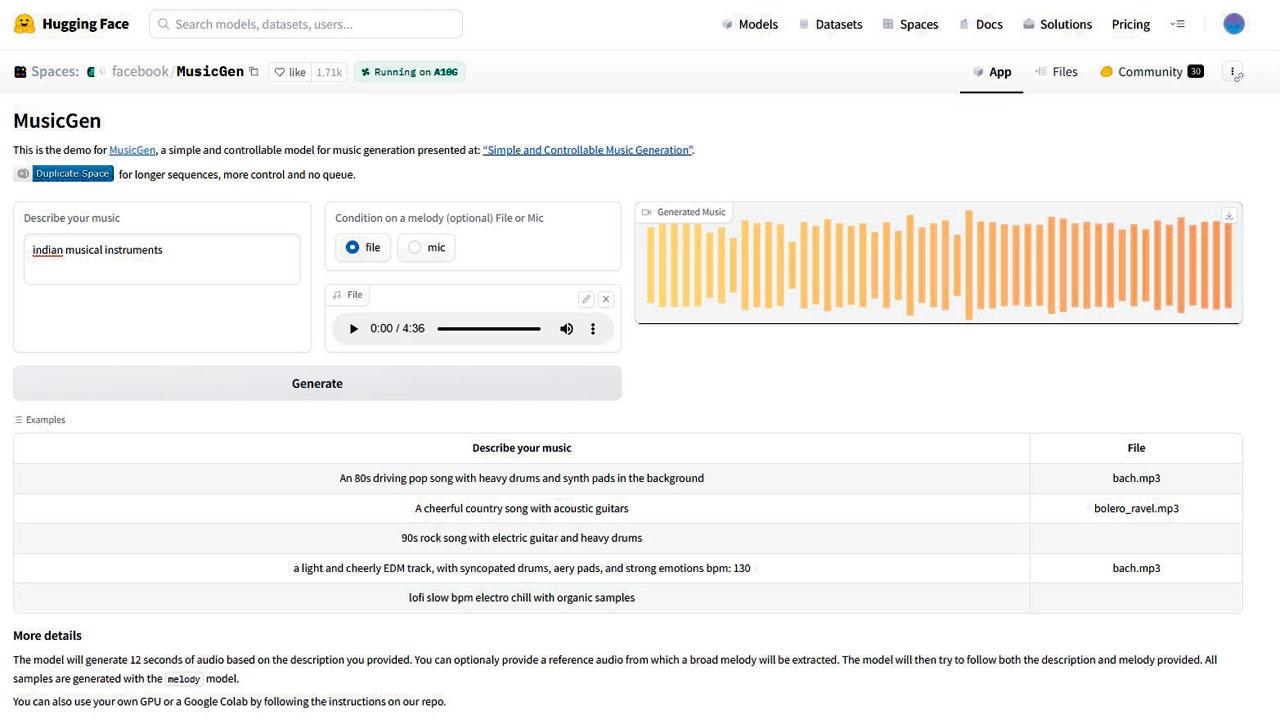1280x720 pixels.
Task: Seek the melody audio progress slider
Action: pyautogui.click(x=489, y=328)
